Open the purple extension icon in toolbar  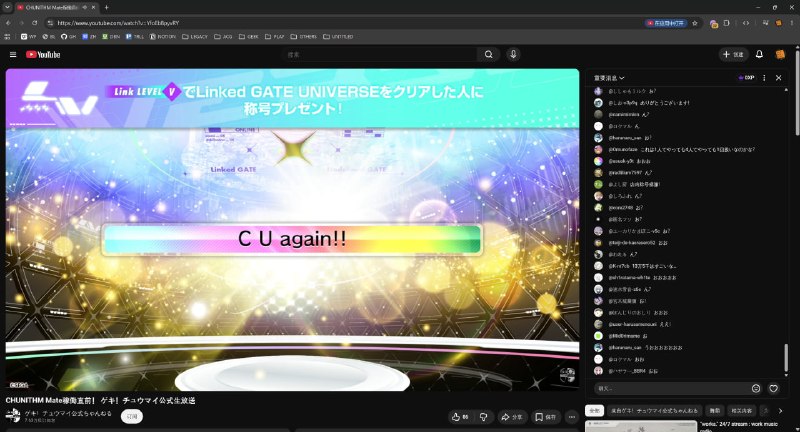pyautogui.click(x=714, y=23)
